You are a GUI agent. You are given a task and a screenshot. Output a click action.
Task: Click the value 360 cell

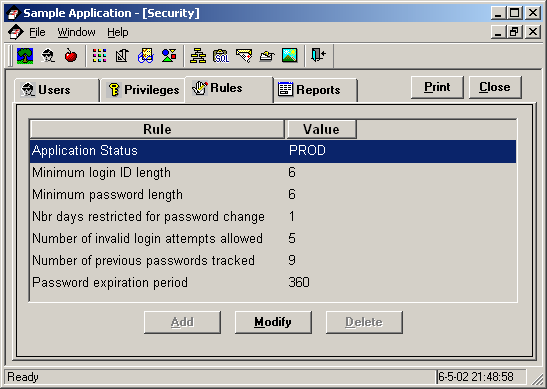click(x=299, y=282)
